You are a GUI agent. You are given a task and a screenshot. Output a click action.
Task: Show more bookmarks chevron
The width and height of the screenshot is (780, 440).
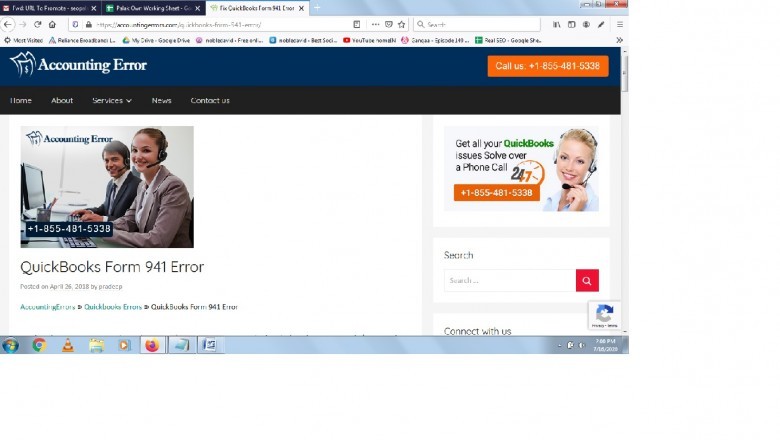(619, 40)
